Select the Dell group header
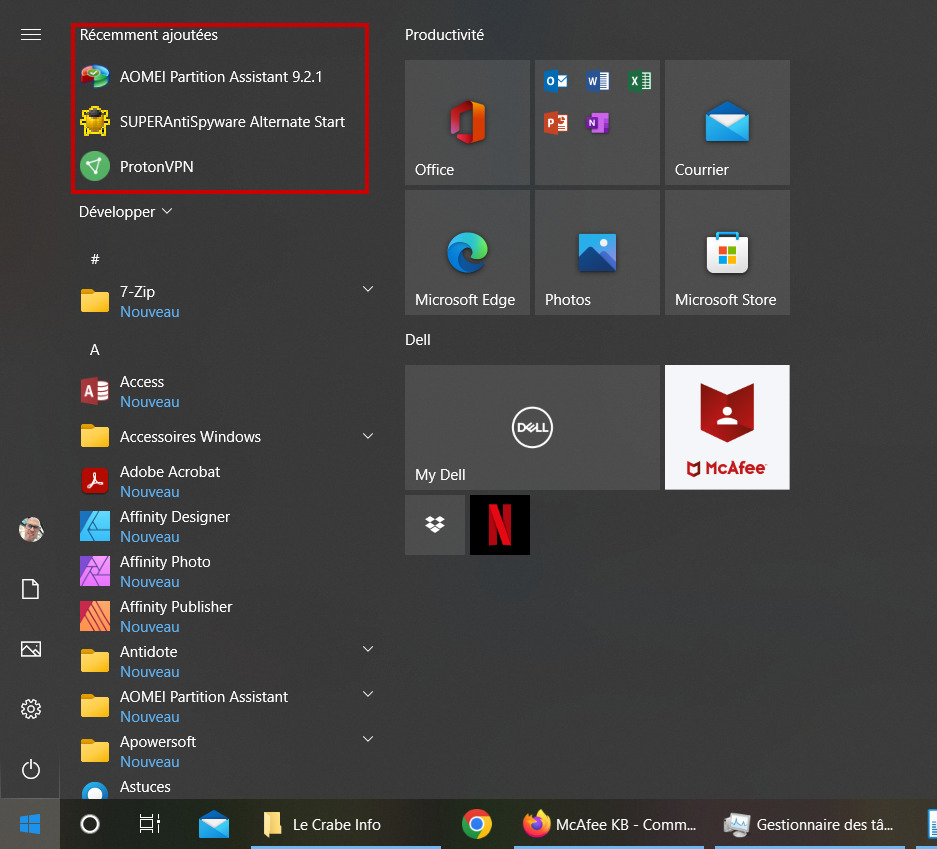The width and height of the screenshot is (937, 849). click(x=418, y=339)
